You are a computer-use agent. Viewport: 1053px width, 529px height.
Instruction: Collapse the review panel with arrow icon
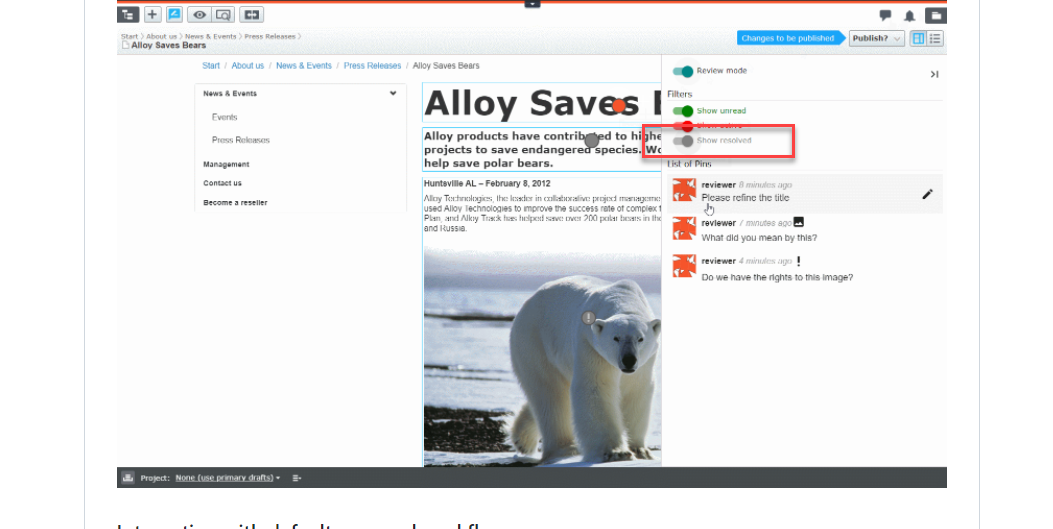click(x=934, y=74)
